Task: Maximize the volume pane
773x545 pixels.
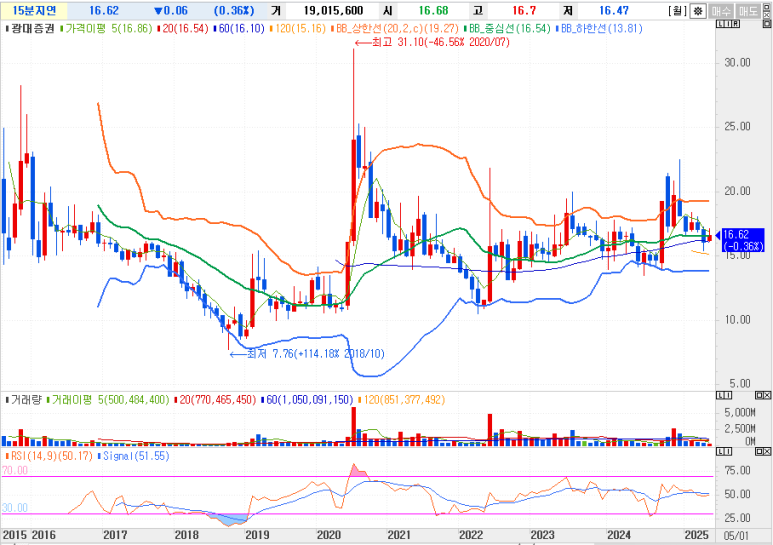Action: [760, 396]
